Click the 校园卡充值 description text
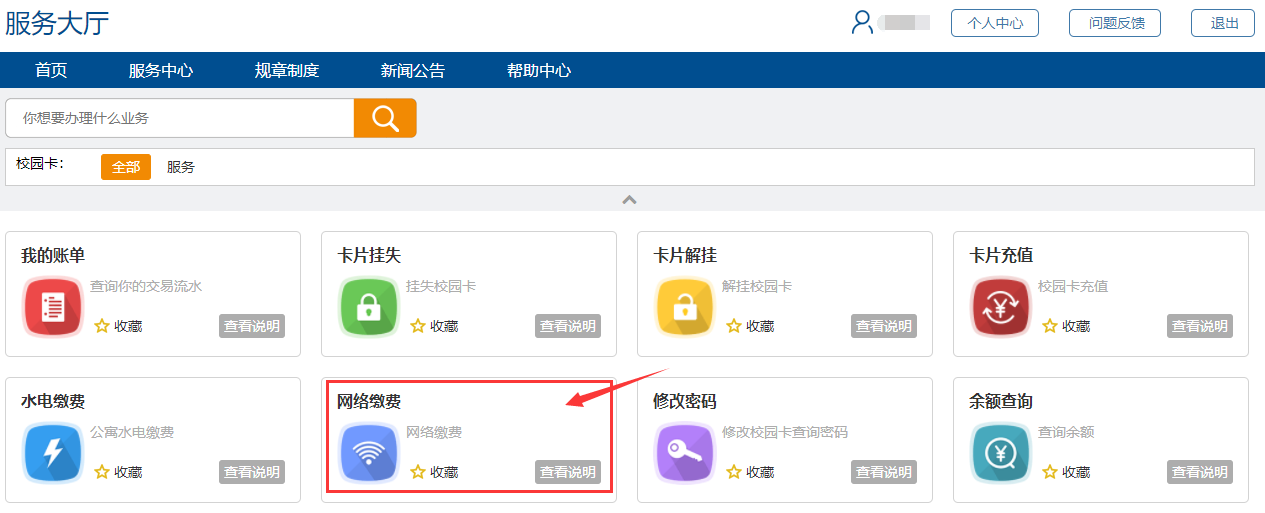The width and height of the screenshot is (1265, 513). pyautogui.click(x=1073, y=286)
